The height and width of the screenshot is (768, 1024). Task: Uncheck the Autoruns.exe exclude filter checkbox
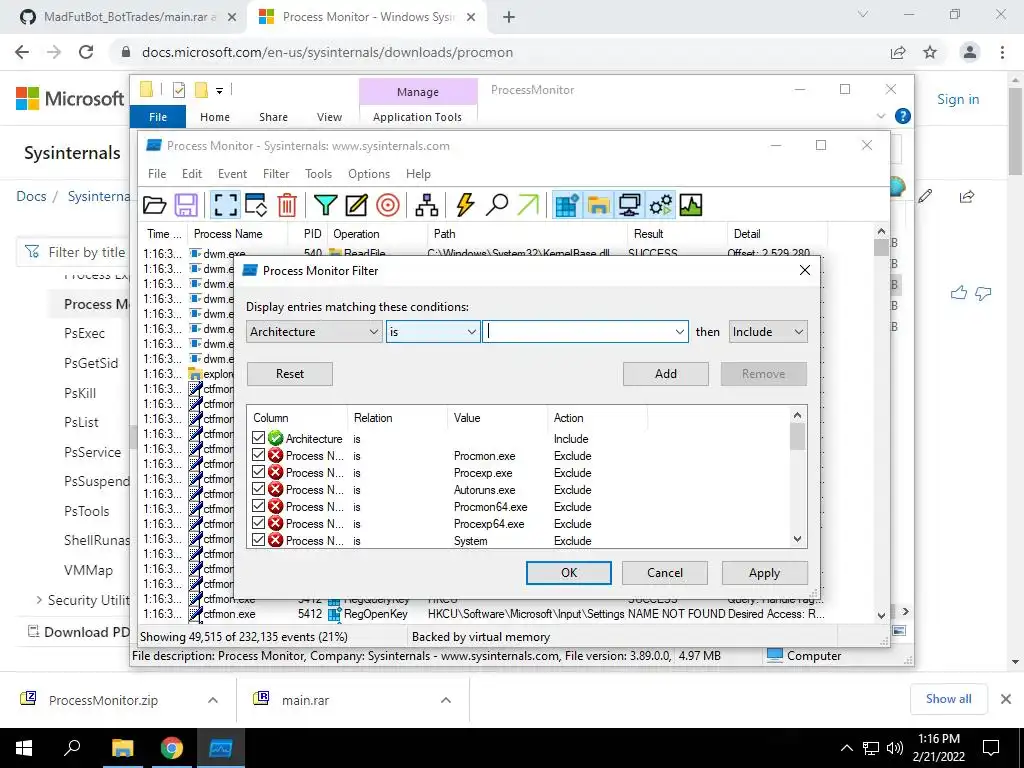point(258,489)
